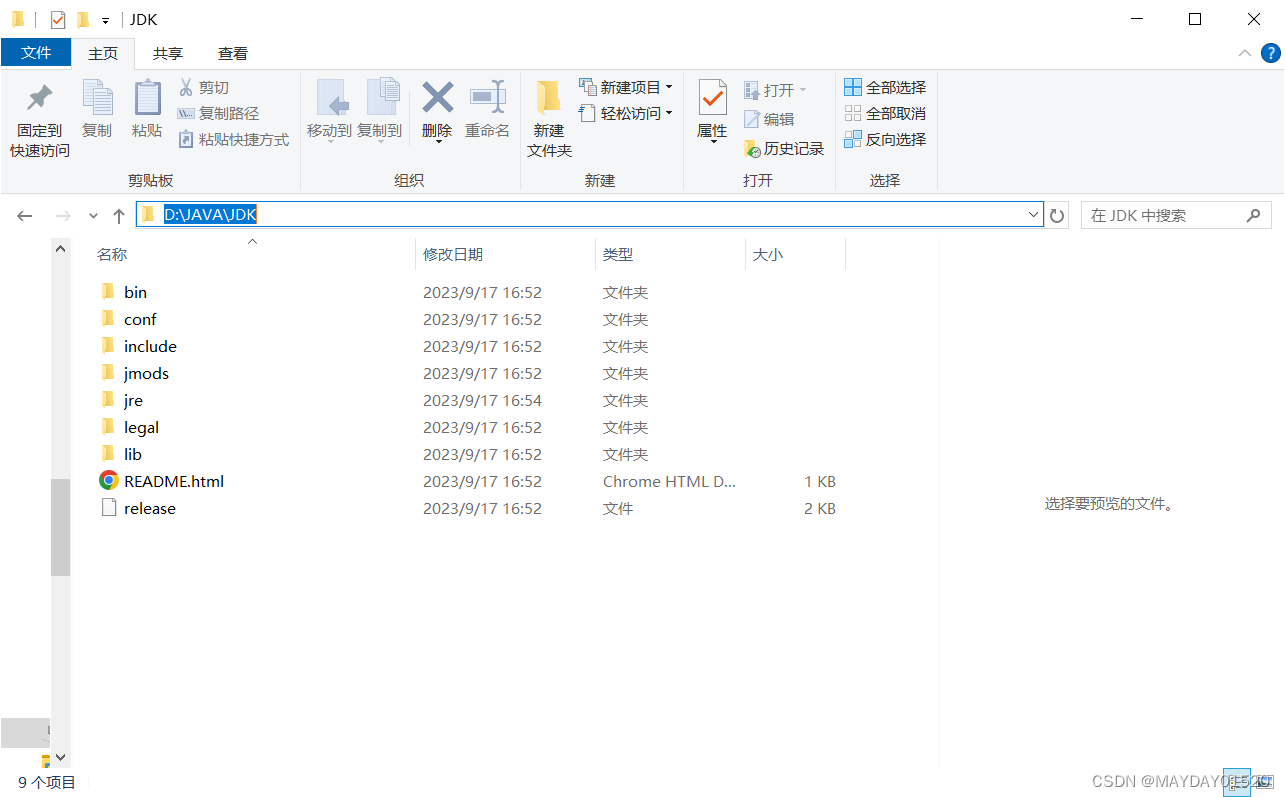Click Select all in the ribbon
This screenshot has height=797, width=1285.
[885, 88]
